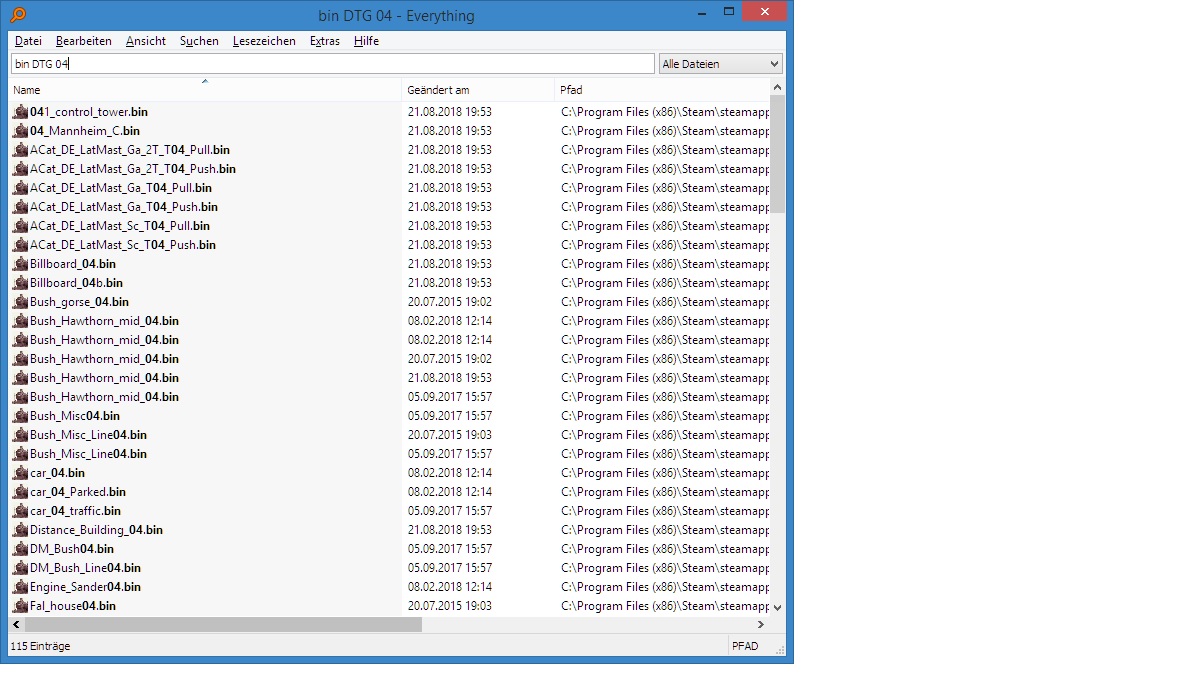
Task: Select file name Engine_Sander04.bin
Action: (x=85, y=587)
